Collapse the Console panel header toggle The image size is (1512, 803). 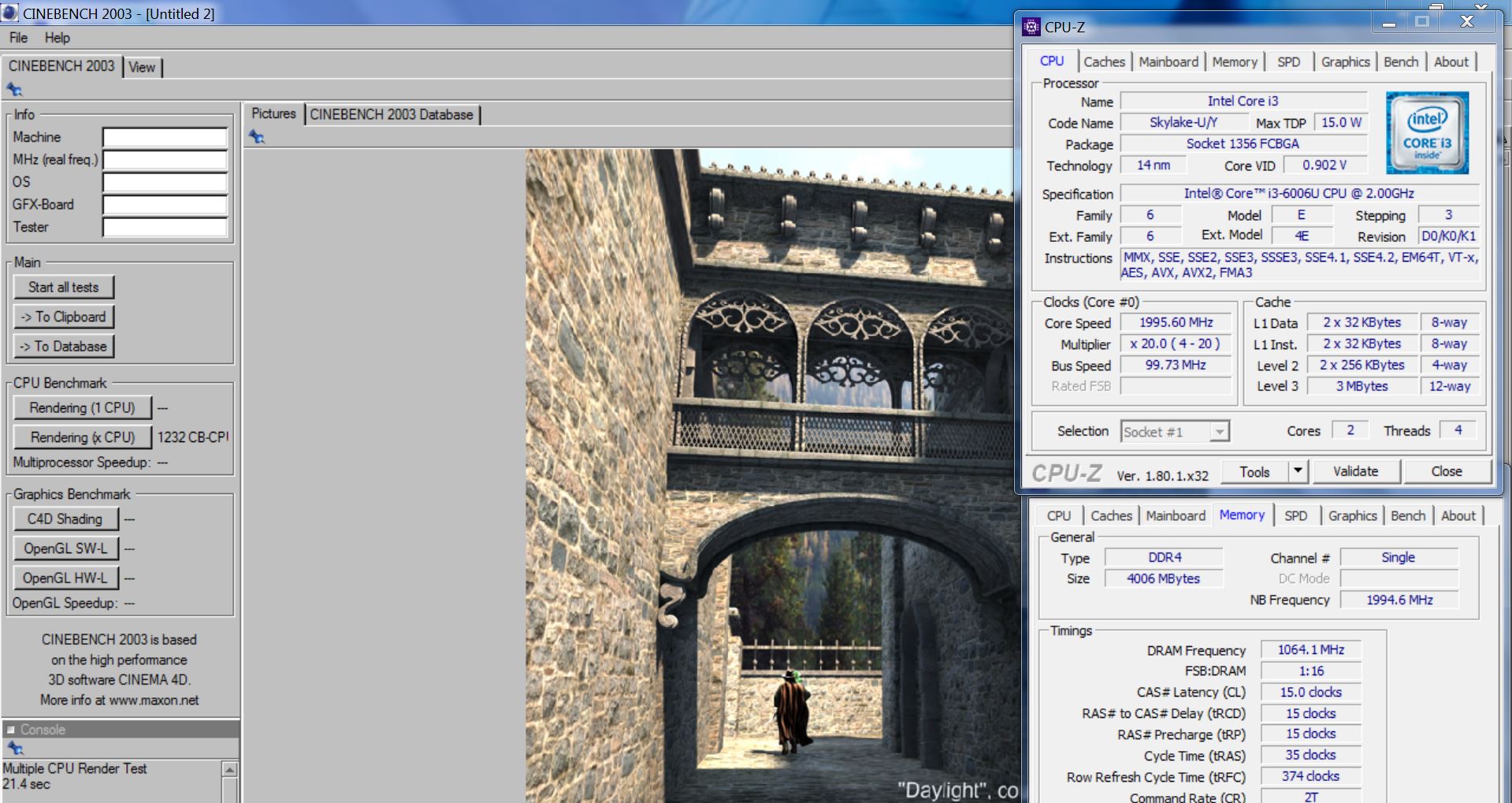(11, 730)
